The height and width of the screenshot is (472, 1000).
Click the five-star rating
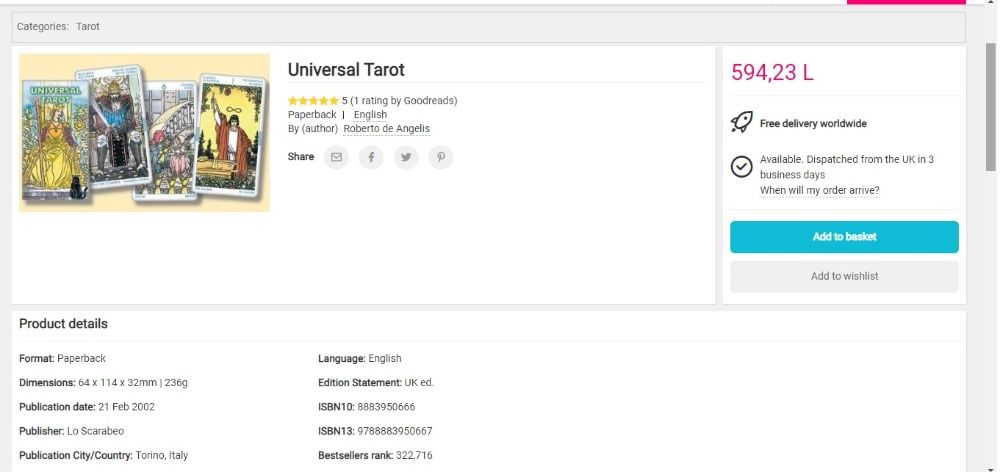[313, 101]
